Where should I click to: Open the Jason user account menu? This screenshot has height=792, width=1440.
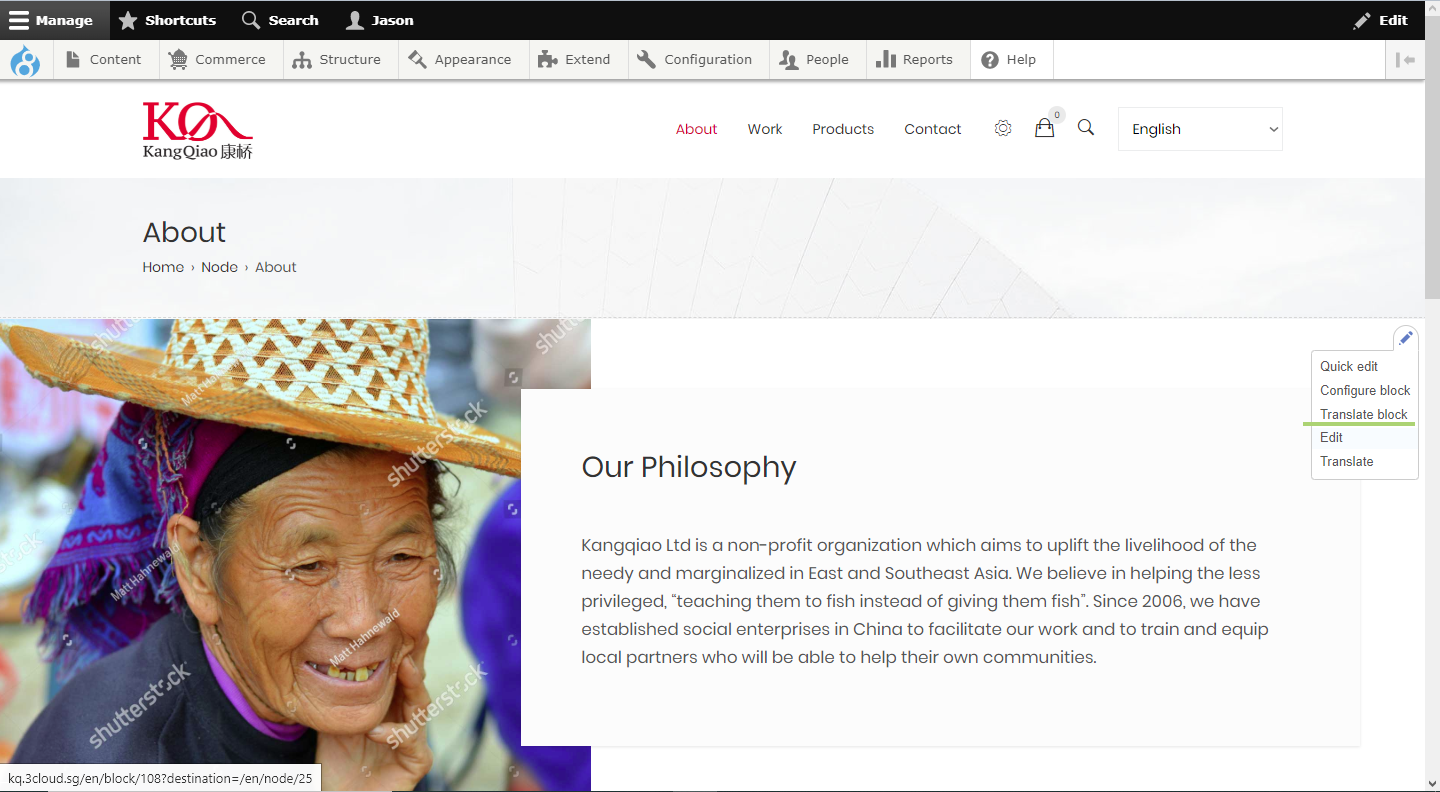(380, 20)
